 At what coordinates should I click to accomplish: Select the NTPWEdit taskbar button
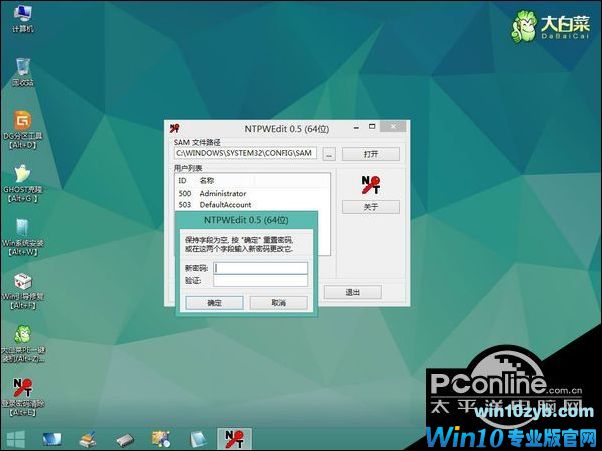coord(234,439)
